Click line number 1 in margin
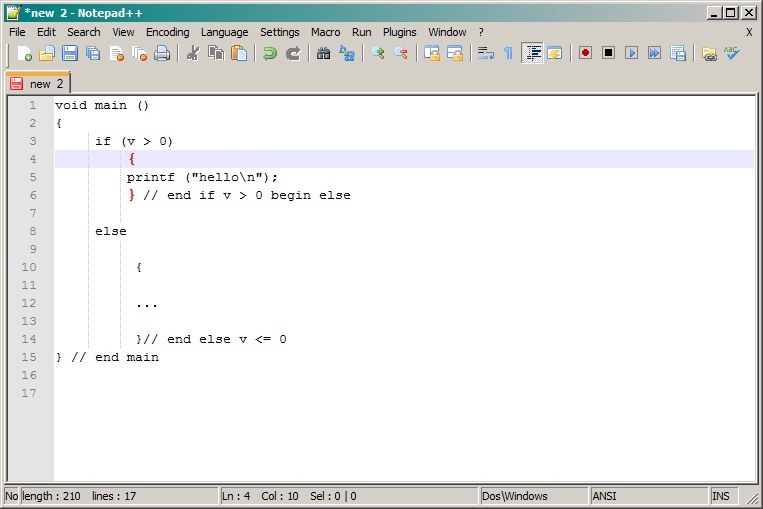Screen dimensions: 763x509 point(33,105)
